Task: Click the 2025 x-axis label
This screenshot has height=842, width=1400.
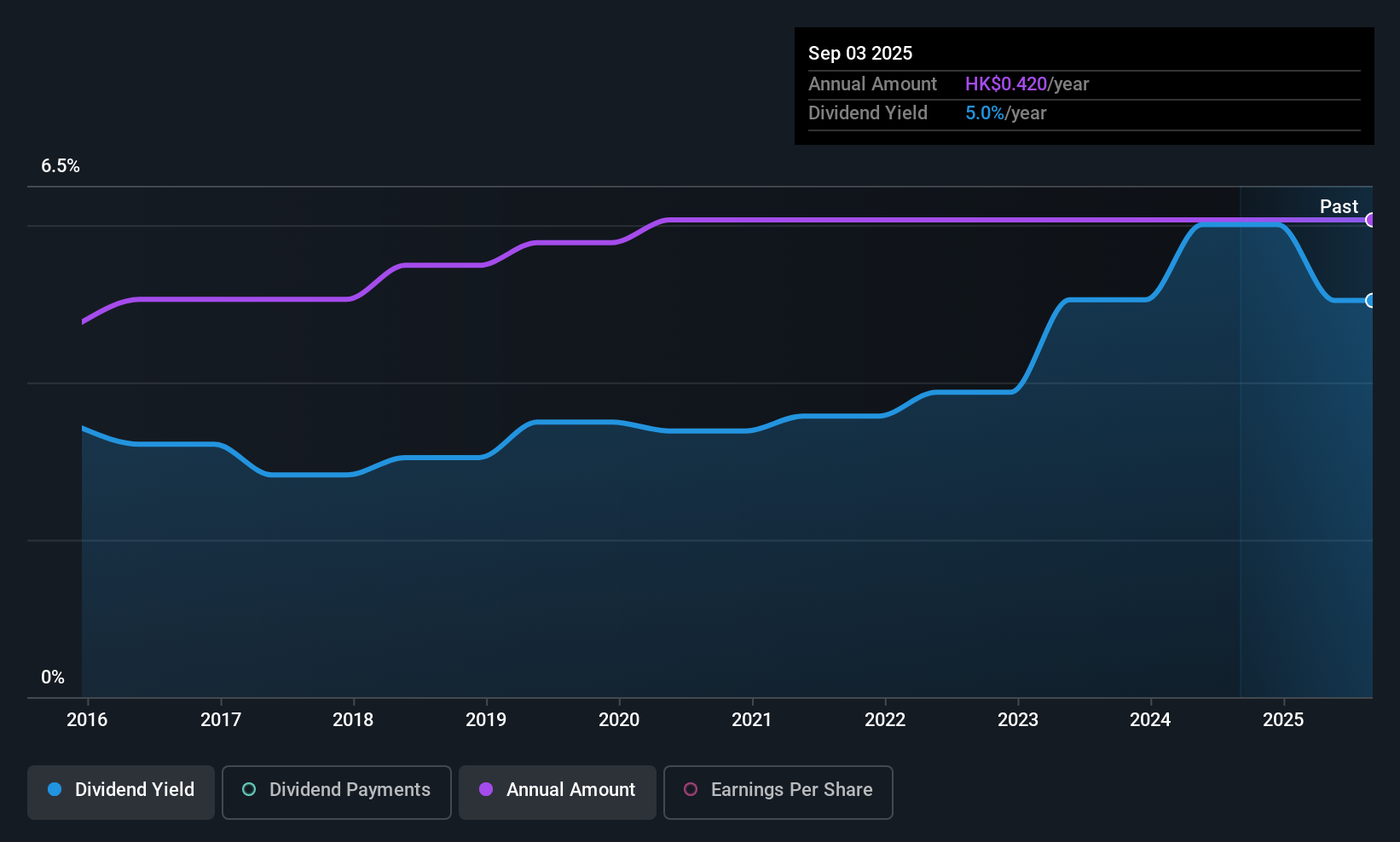Action: (x=1283, y=720)
